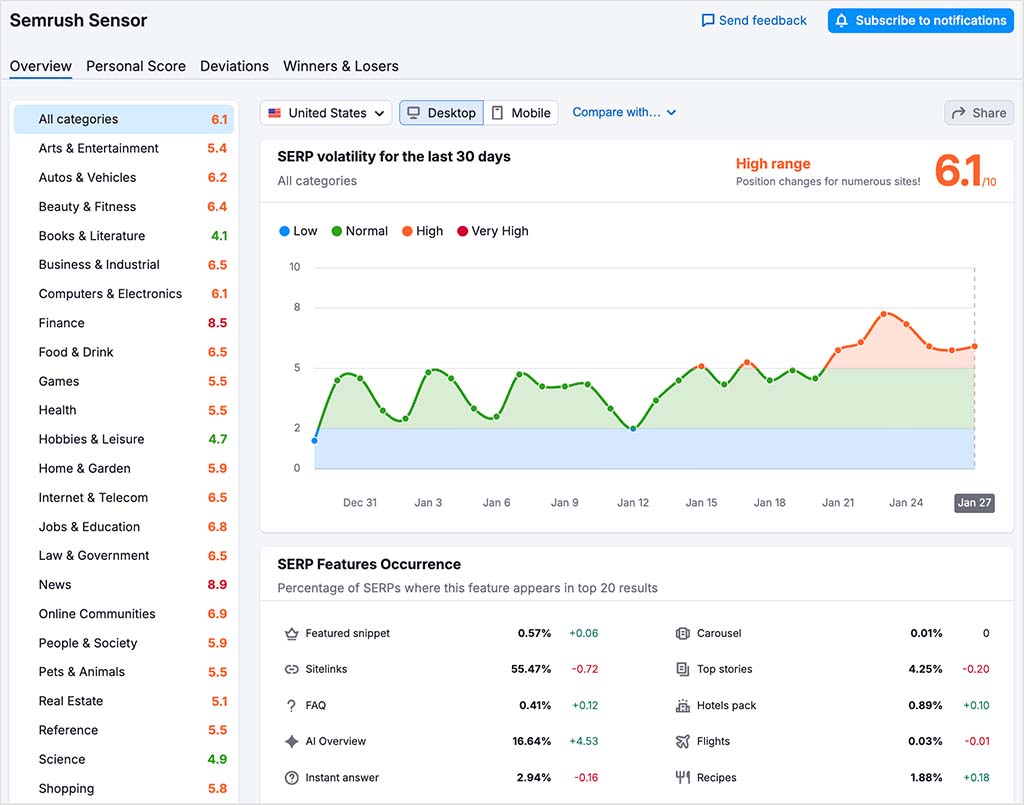Open the Compare with dropdown
This screenshot has height=805, width=1024.
[624, 112]
